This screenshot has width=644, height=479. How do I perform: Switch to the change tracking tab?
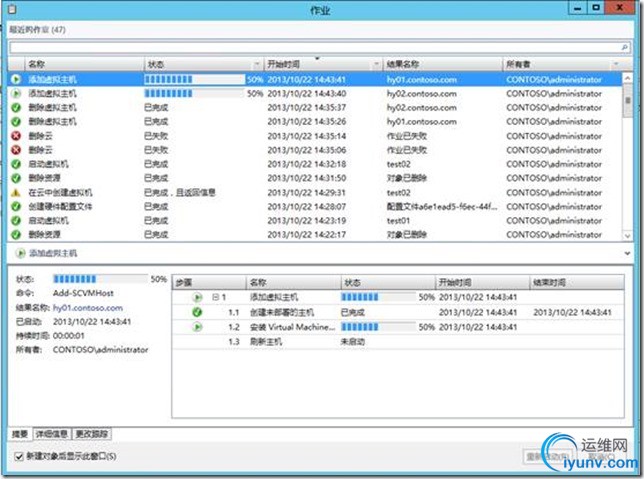[92, 434]
